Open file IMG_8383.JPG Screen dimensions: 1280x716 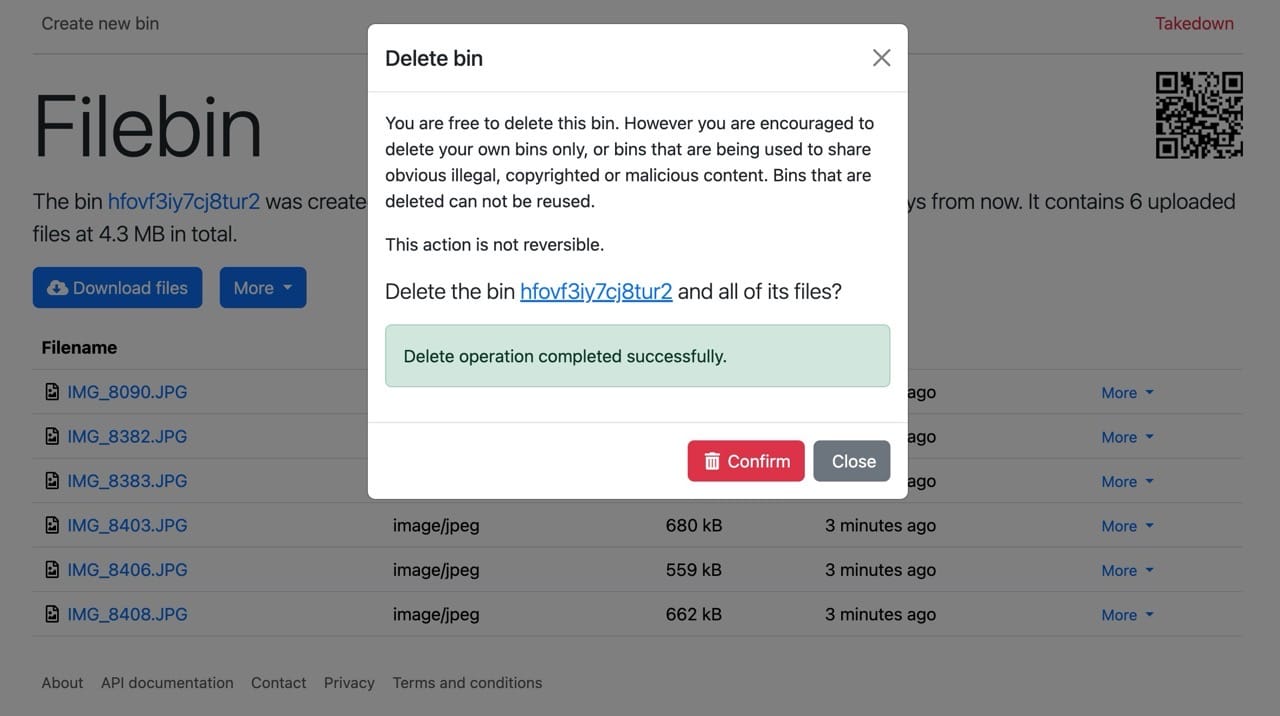coord(127,481)
